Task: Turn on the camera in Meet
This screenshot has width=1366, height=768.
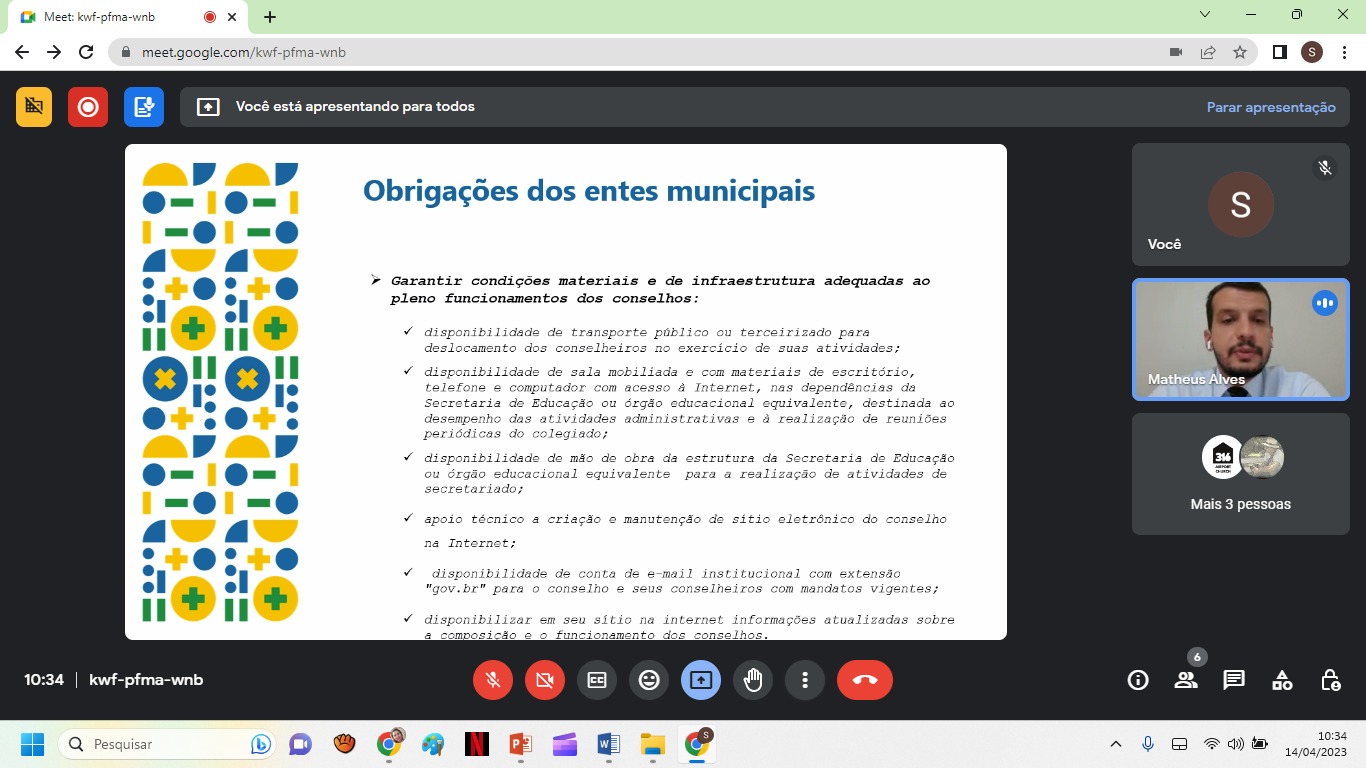Action: [545, 680]
